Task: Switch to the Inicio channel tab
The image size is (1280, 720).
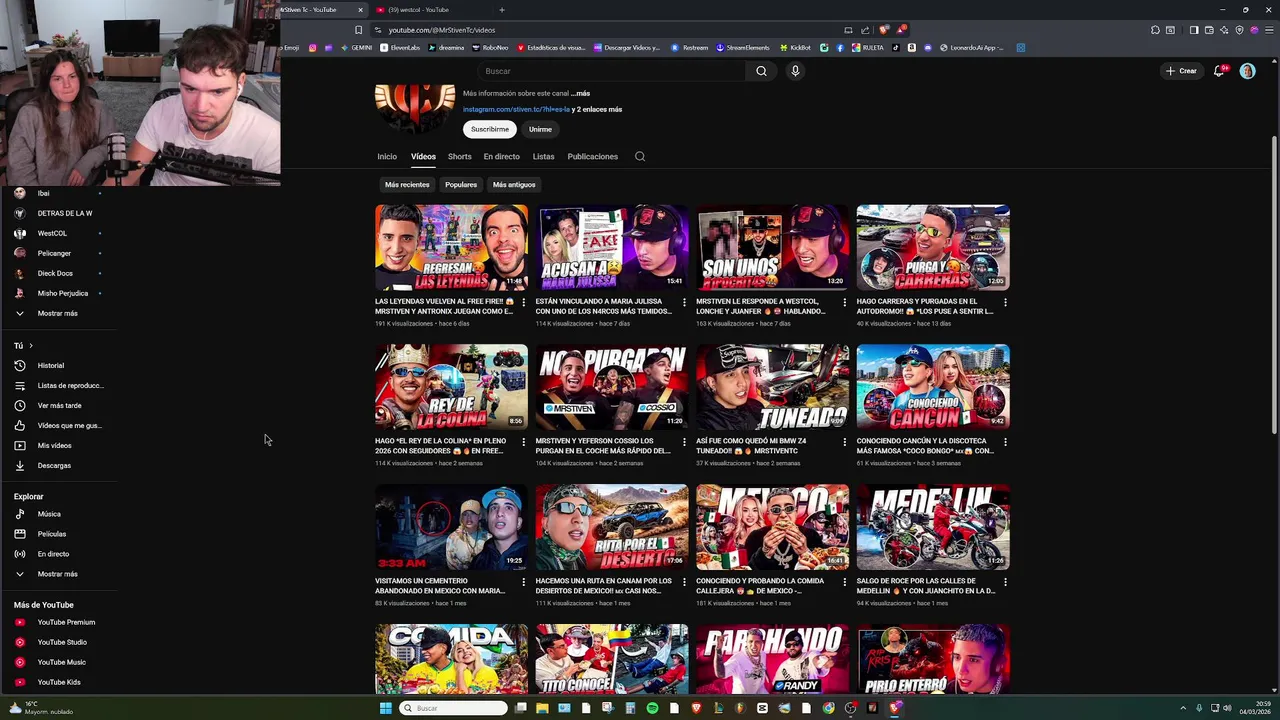Action: [x=387, y=156]
